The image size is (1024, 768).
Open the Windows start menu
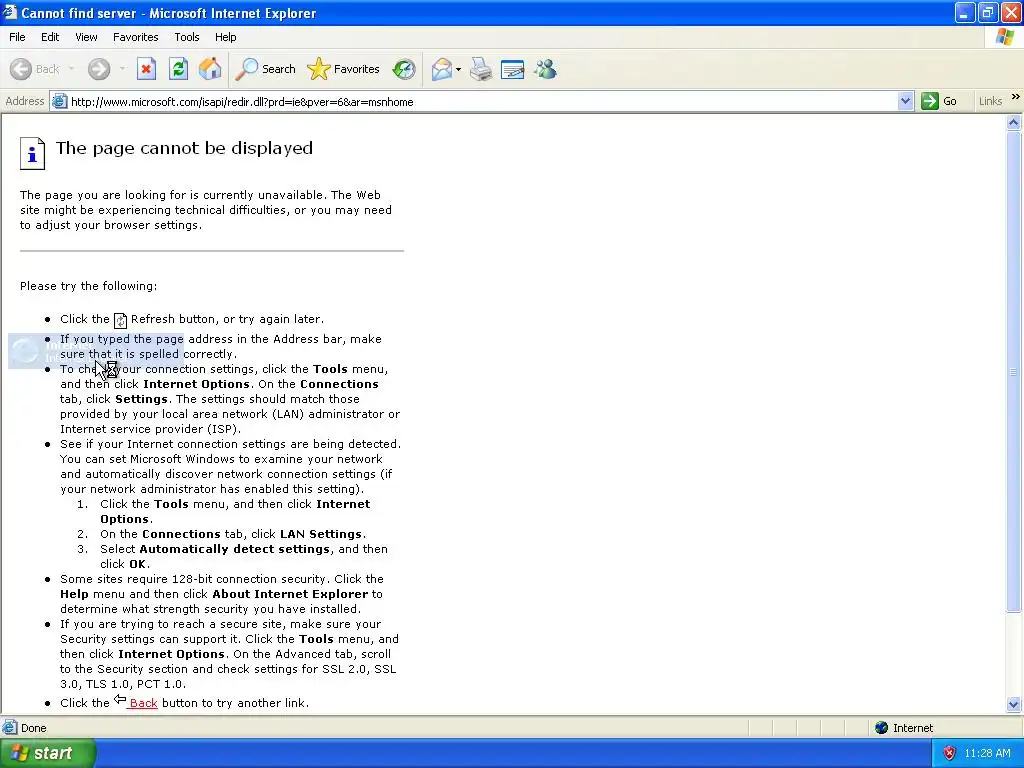tap(47, 753)
